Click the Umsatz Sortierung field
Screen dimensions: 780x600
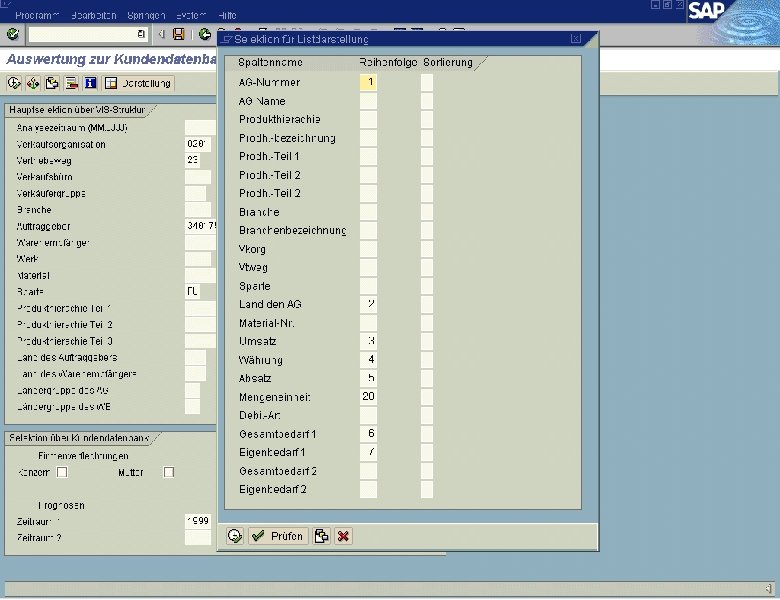427,341
